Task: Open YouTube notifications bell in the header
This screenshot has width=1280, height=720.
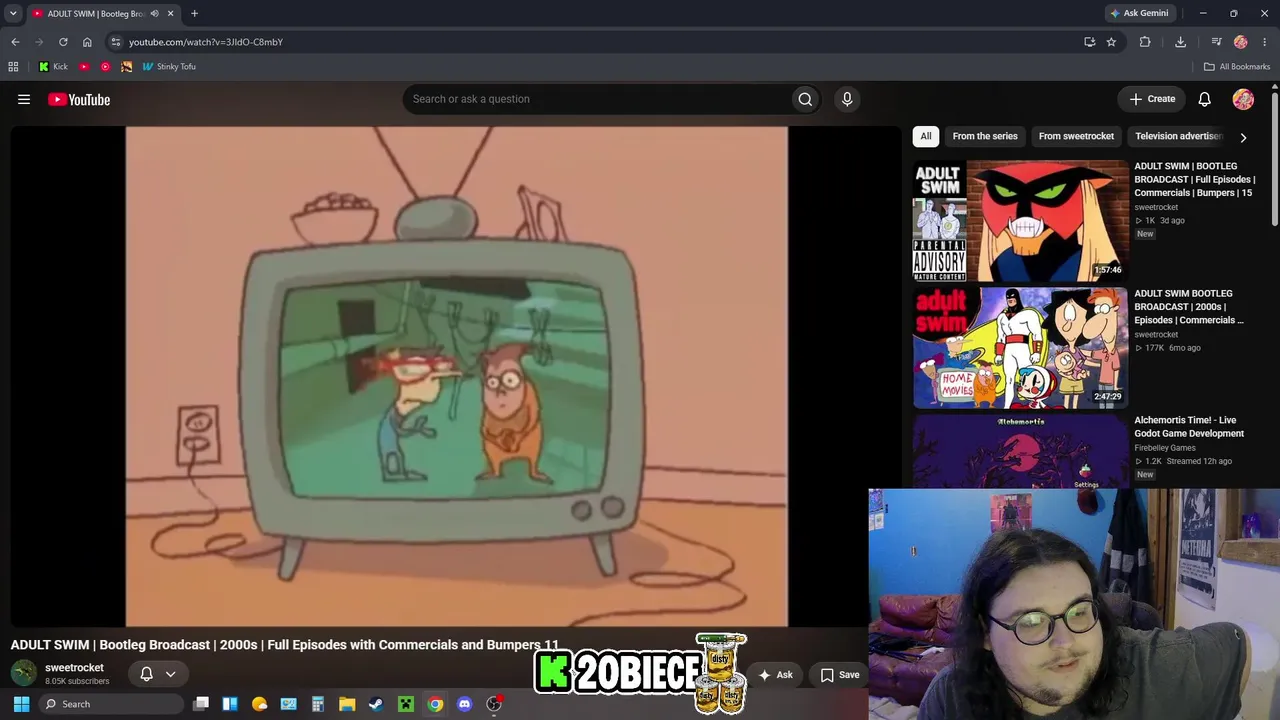Action: pos(1205,99)
